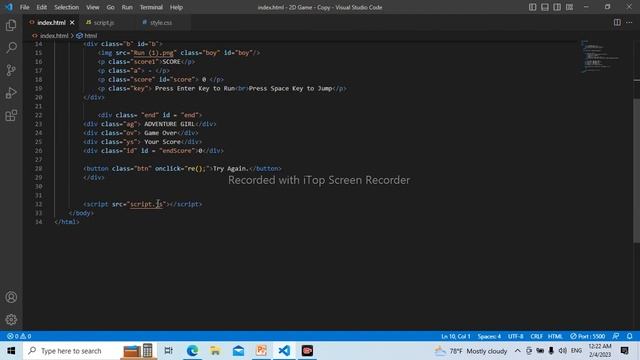Click html symbol in the breadcrumb

pos(91,36)
